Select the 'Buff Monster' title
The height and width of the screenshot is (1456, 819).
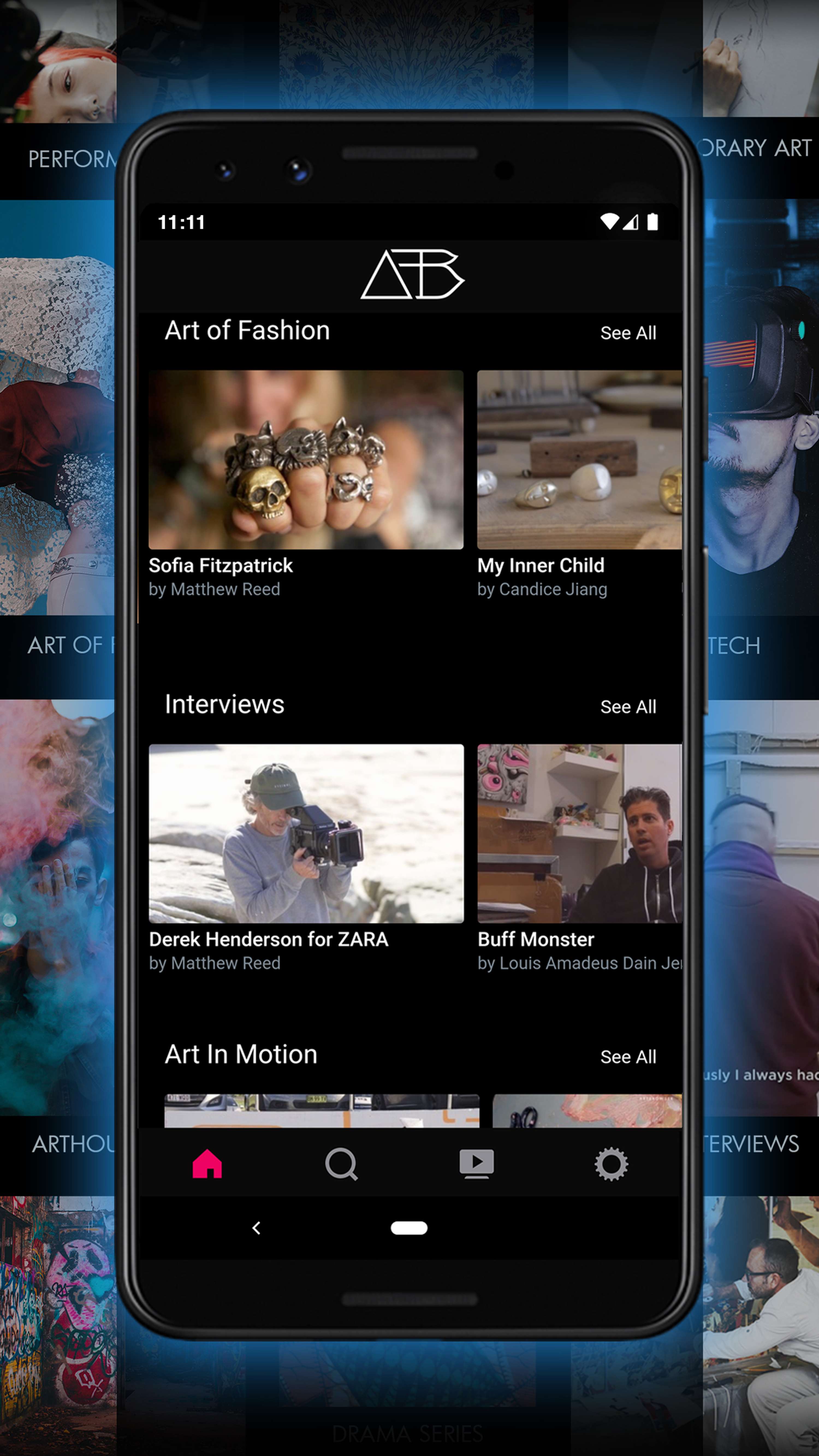click(536, 939)
